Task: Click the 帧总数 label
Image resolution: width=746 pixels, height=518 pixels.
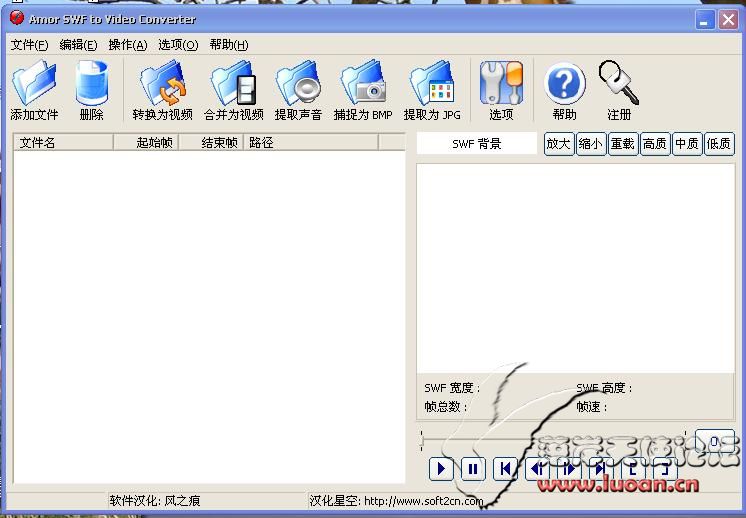Action: click(x=446, y=407)
